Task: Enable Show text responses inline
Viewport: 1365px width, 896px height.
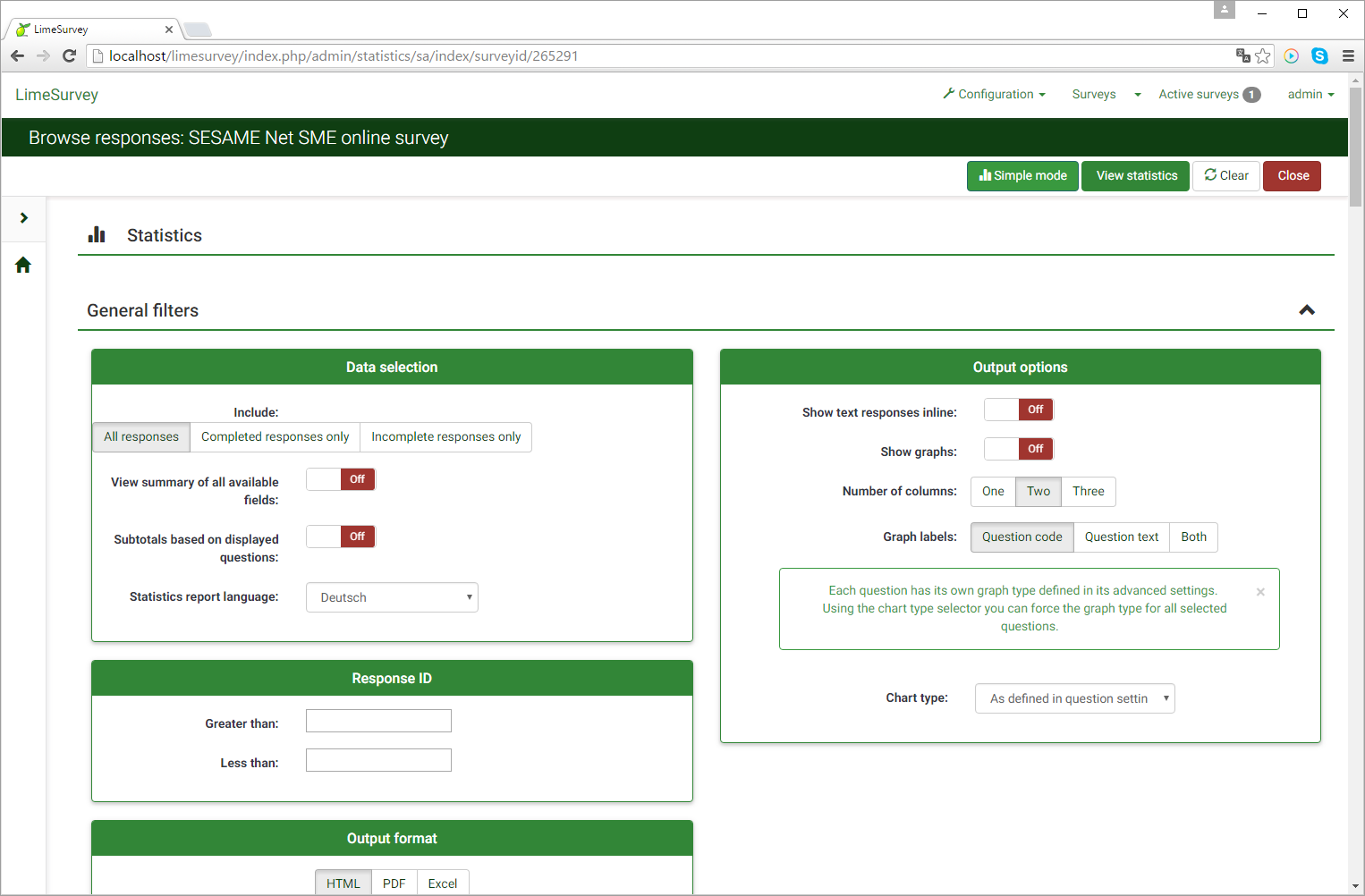Action: coord(1018,410)
